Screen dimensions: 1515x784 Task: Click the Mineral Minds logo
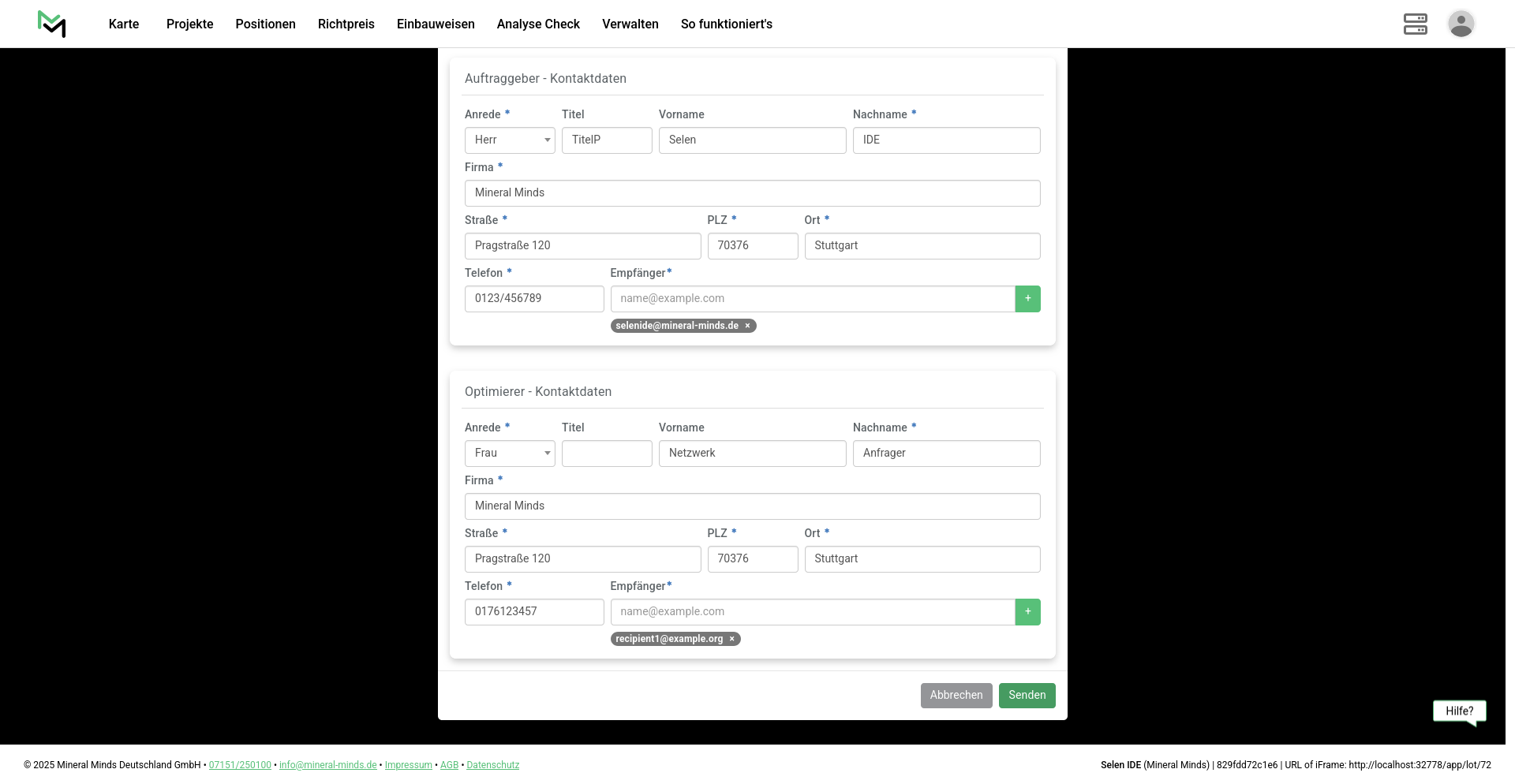[52, 24]
